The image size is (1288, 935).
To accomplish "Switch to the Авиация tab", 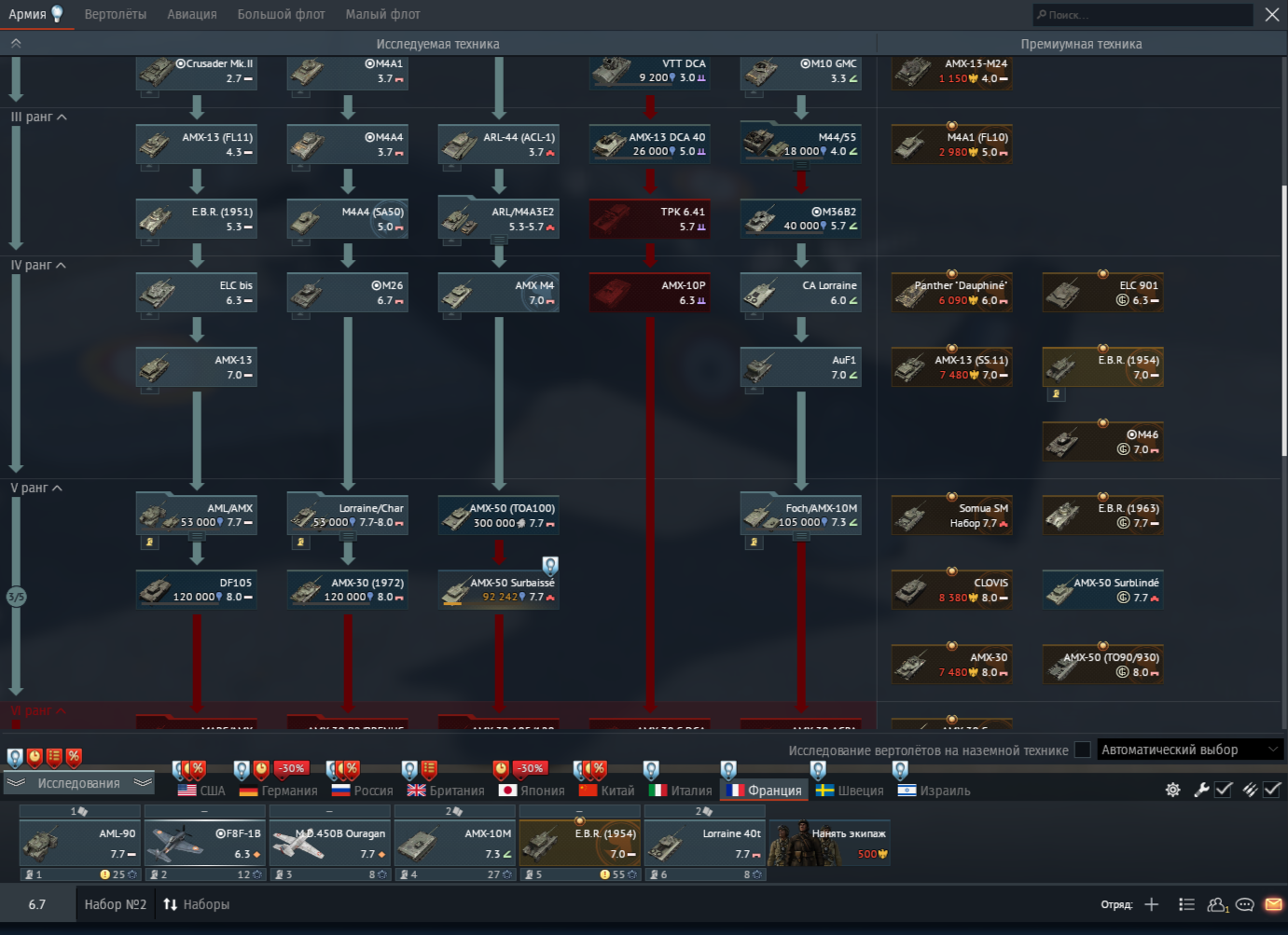I will point(192,14).
